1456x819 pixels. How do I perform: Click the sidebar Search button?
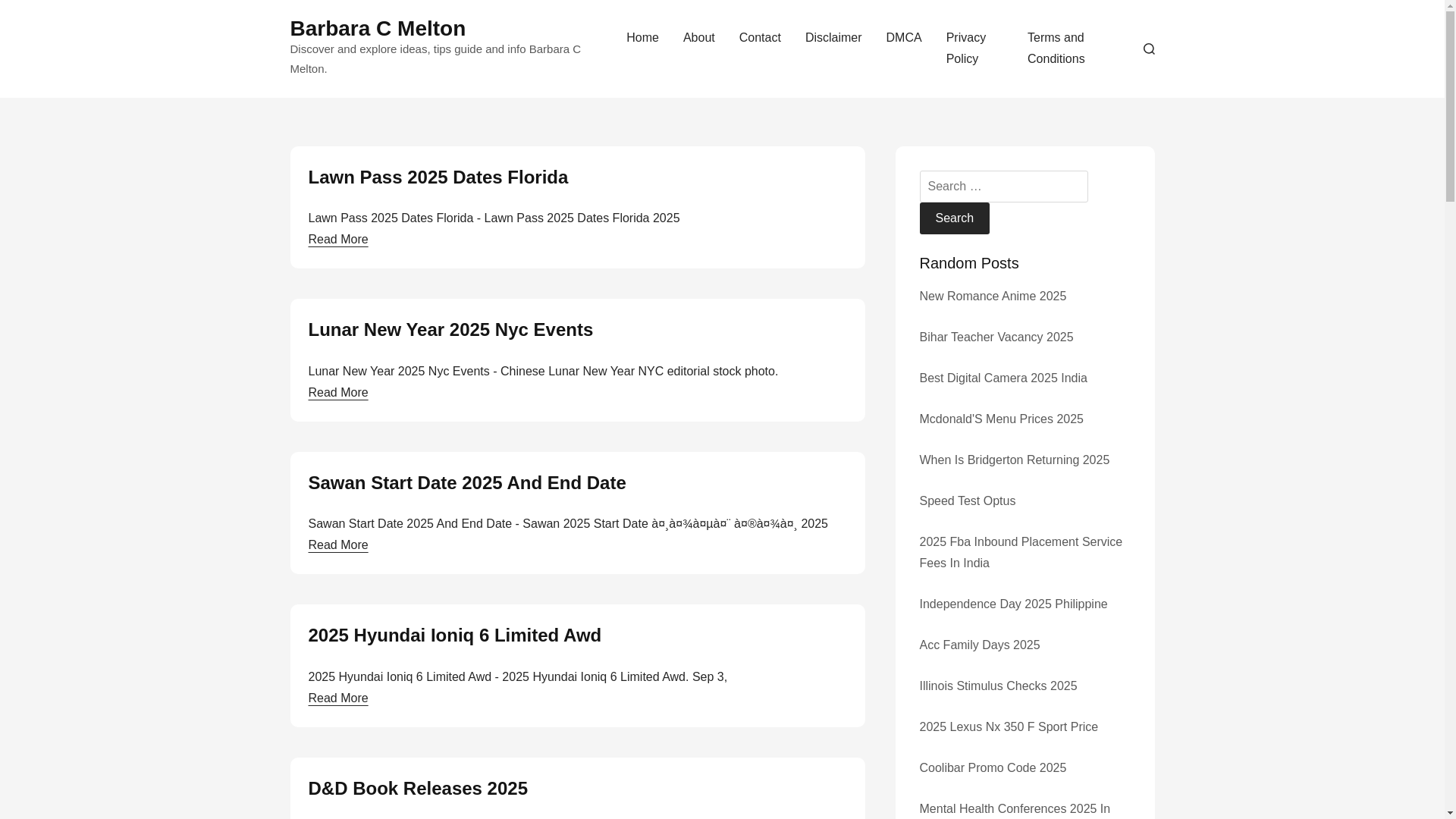(x=954, y=218)
